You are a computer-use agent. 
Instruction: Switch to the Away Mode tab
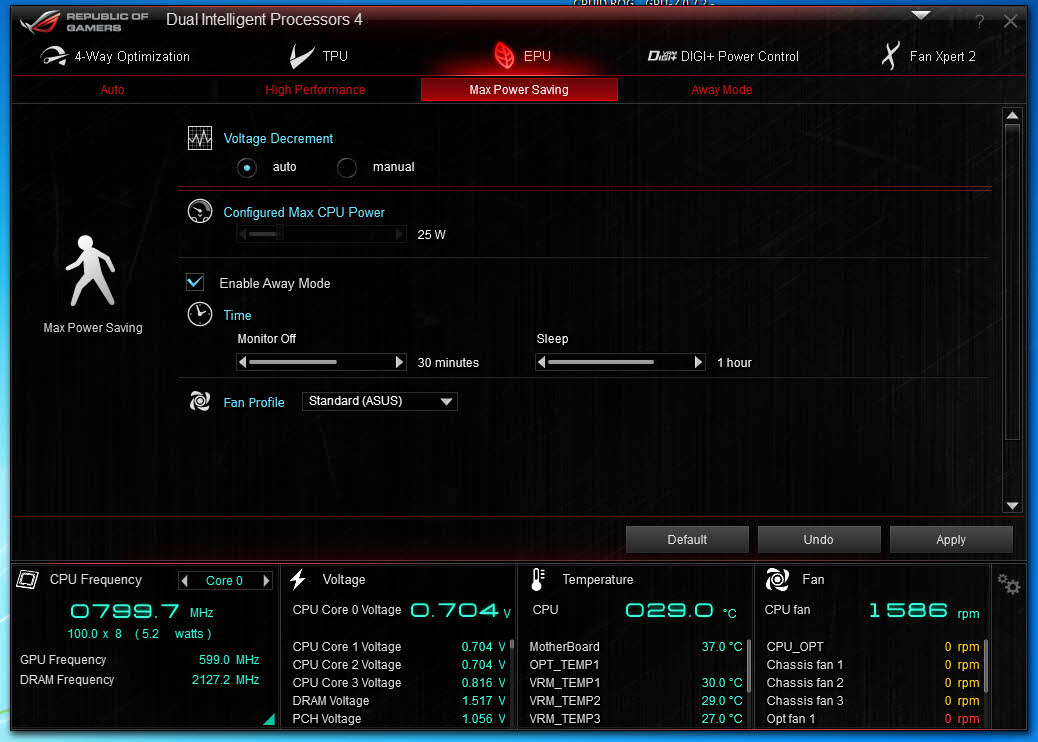[x=721, y=90]
